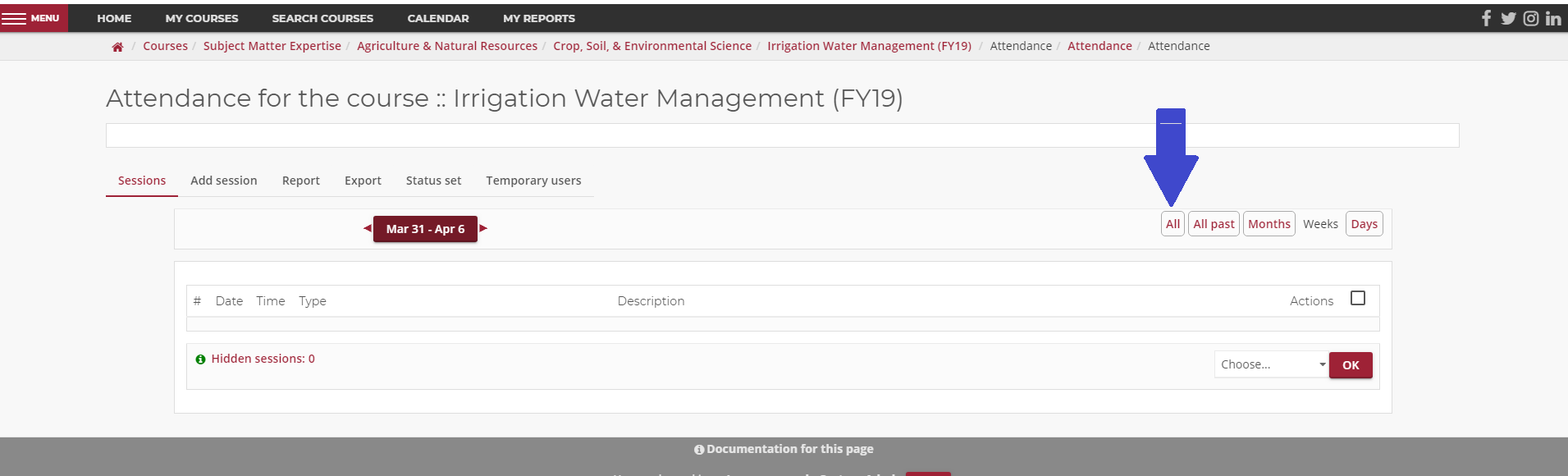Open Irrigation Water Management (FY19) breadcrumb

[x=869, y=46]
